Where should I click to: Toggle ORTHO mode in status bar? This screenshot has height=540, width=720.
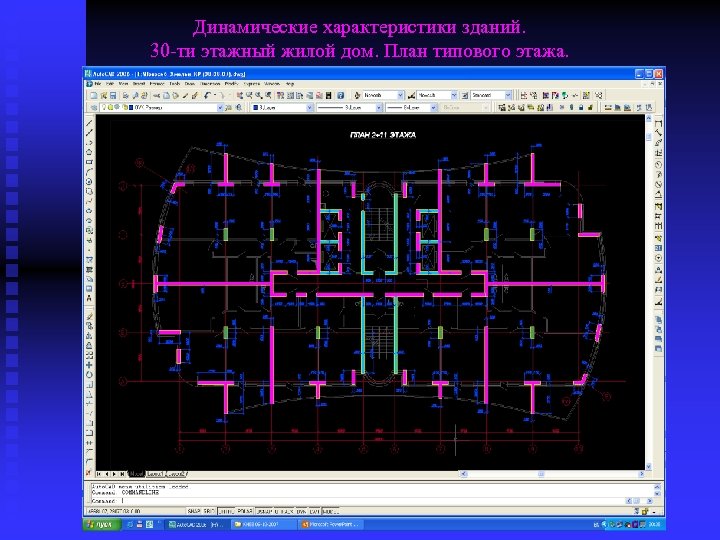coord(226,512)
